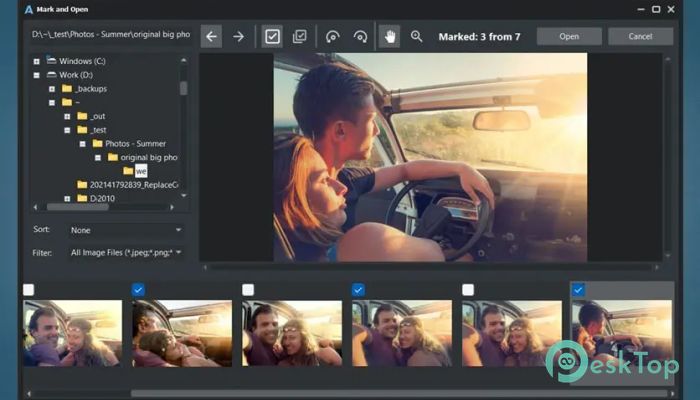
Task: Check the first thumbnail's checkbox
Action: 29,290
